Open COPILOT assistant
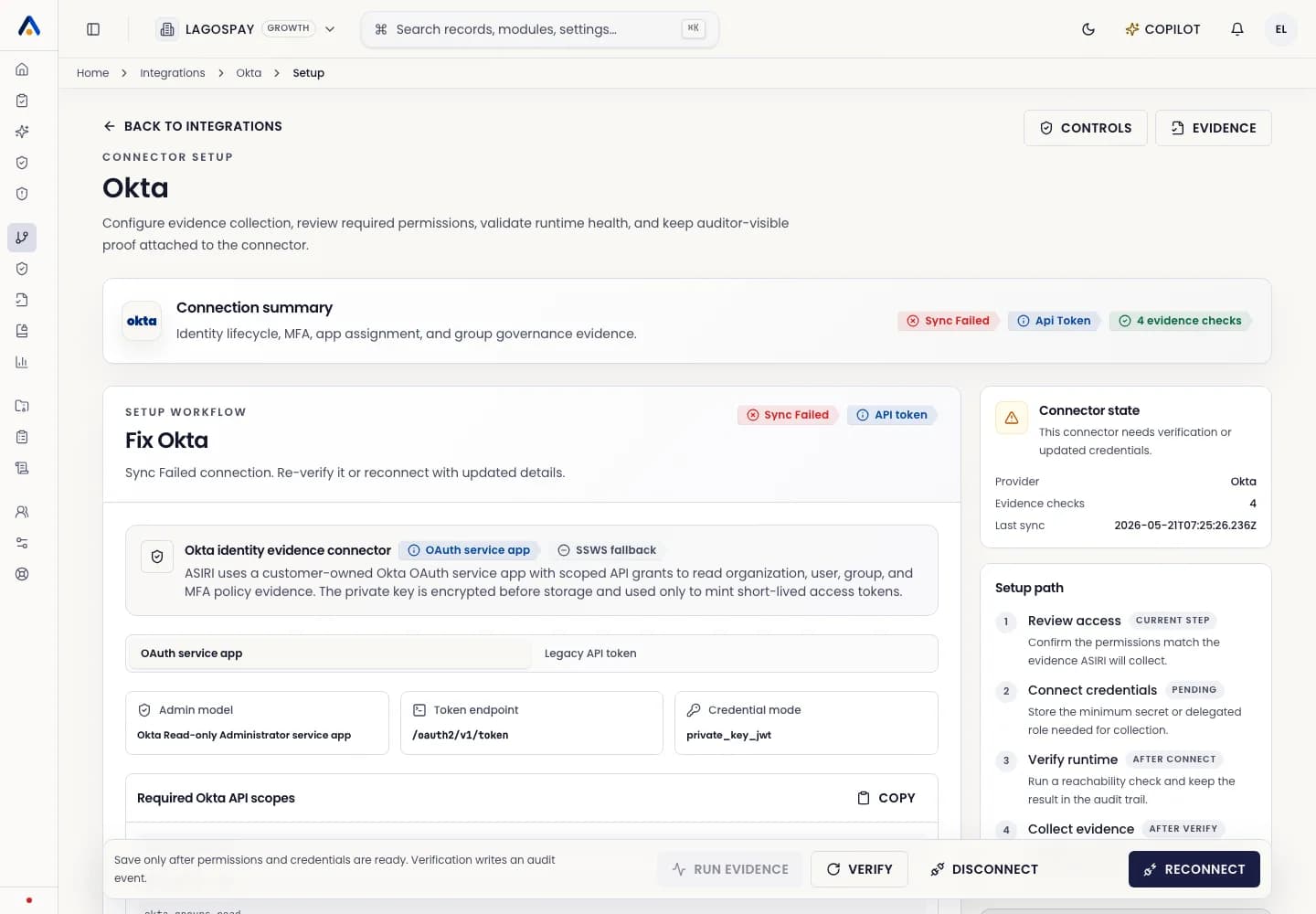Image resolution: width=1316 pixels, height=914 pixels. click(1162, 29)
